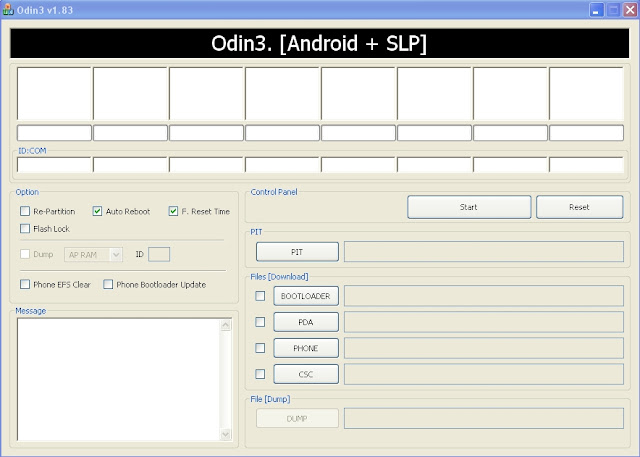Image resolution: width=640 pixels, height=457 pixels.
Task: Click the first ID:COM port box
Action: (54, 165)
